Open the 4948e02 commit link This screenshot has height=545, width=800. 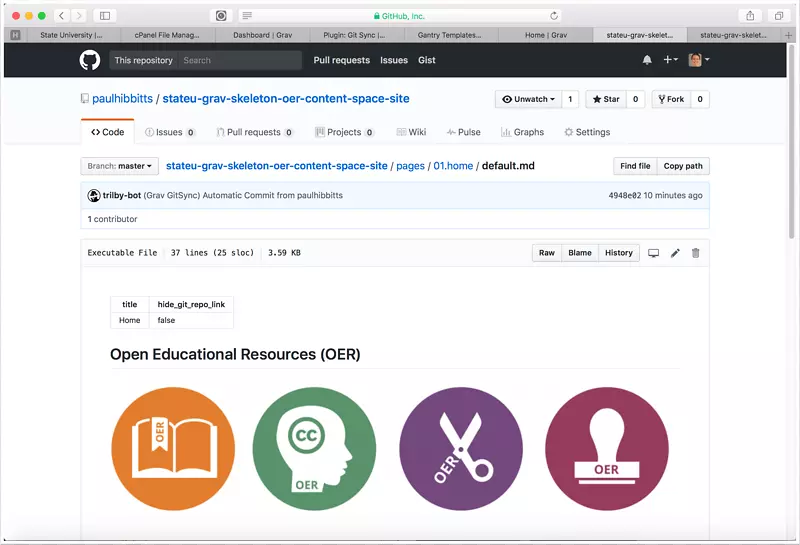(x=624, y=195)
